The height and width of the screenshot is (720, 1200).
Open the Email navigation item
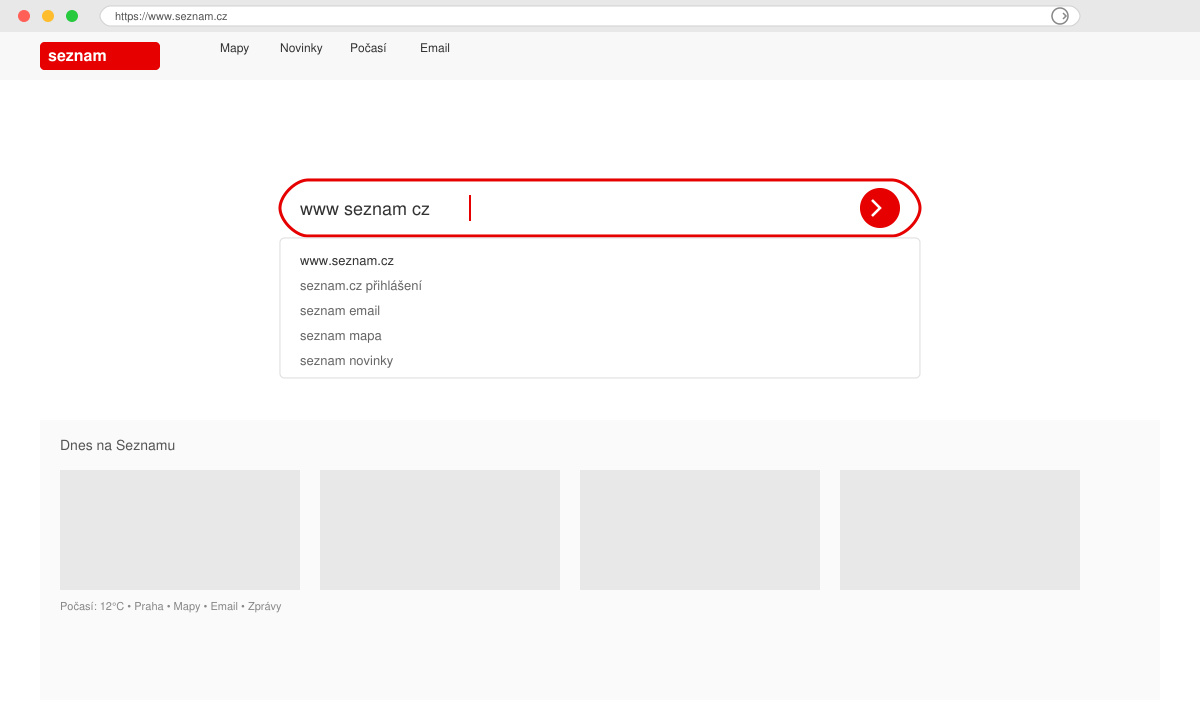[435, 48]
